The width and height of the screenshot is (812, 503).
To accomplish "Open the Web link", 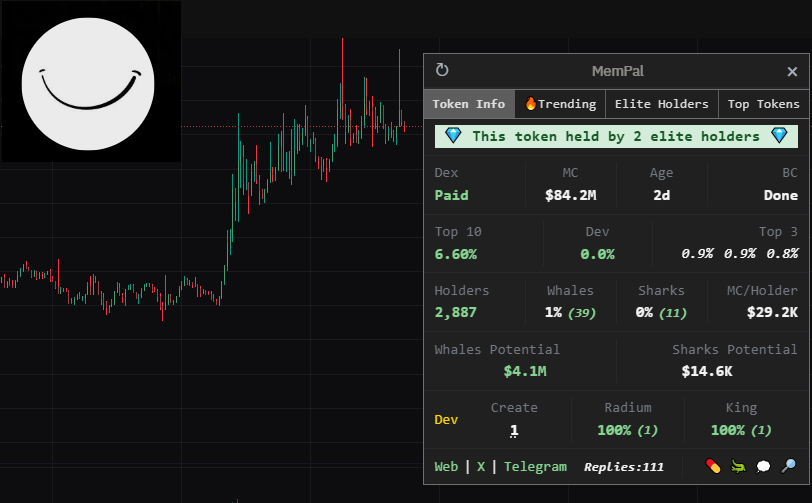I will 446,467.
